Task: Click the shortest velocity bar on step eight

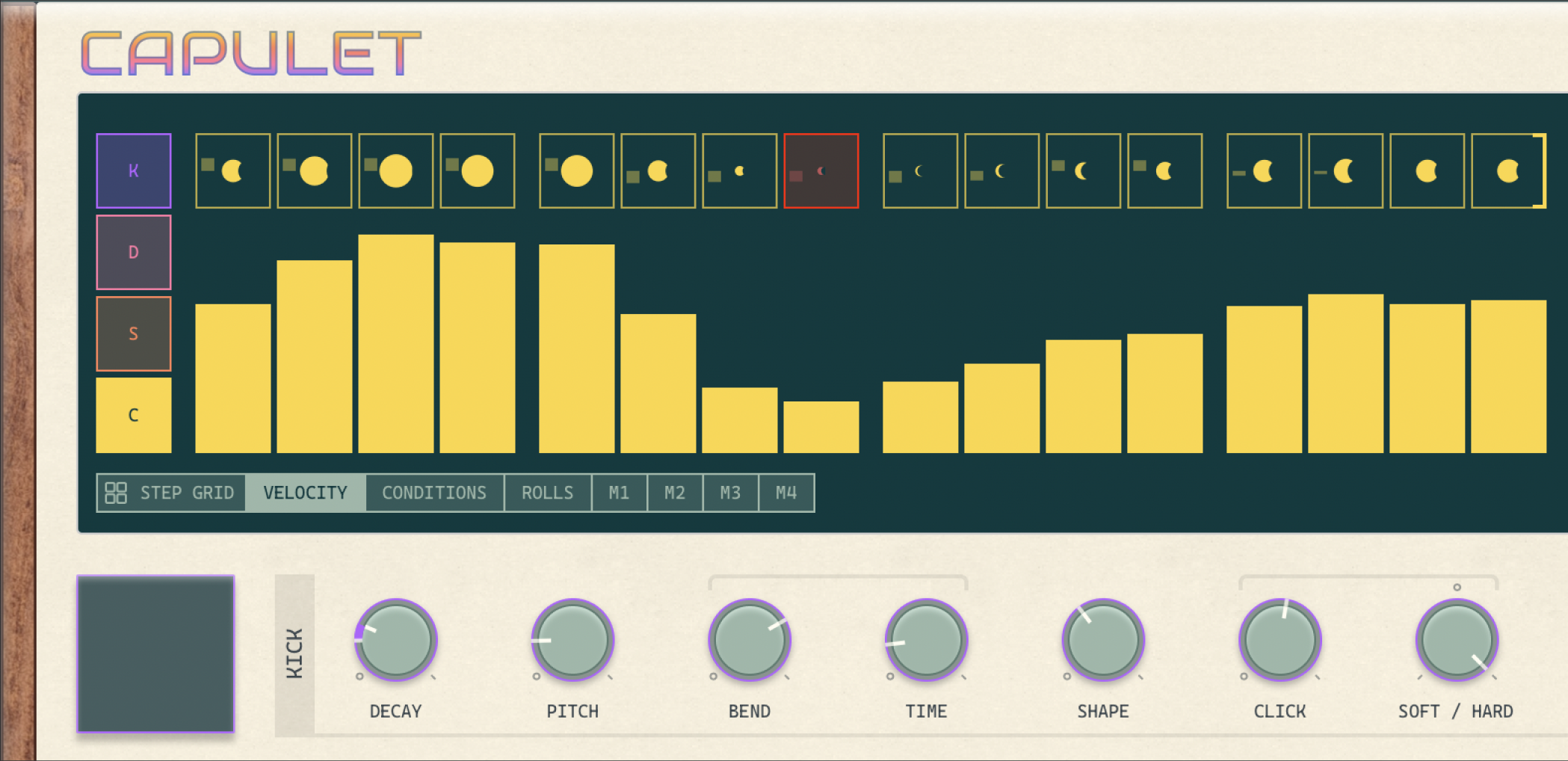Action: point(821,427)
